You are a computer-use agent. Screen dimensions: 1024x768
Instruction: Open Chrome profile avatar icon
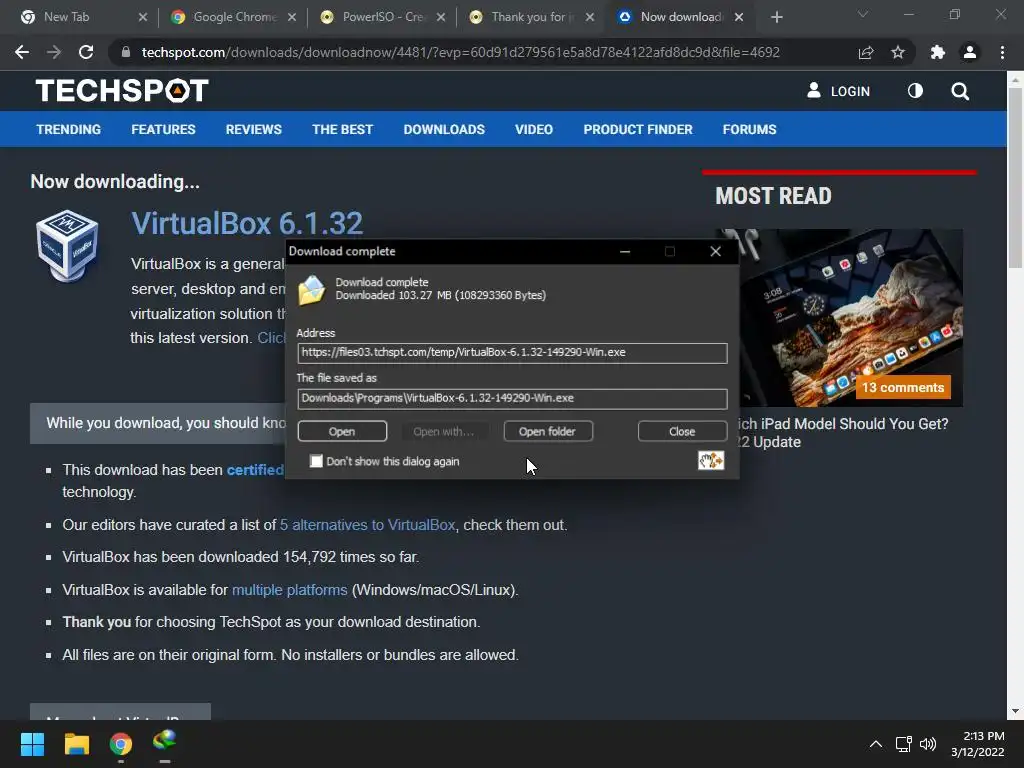(970, 52)
